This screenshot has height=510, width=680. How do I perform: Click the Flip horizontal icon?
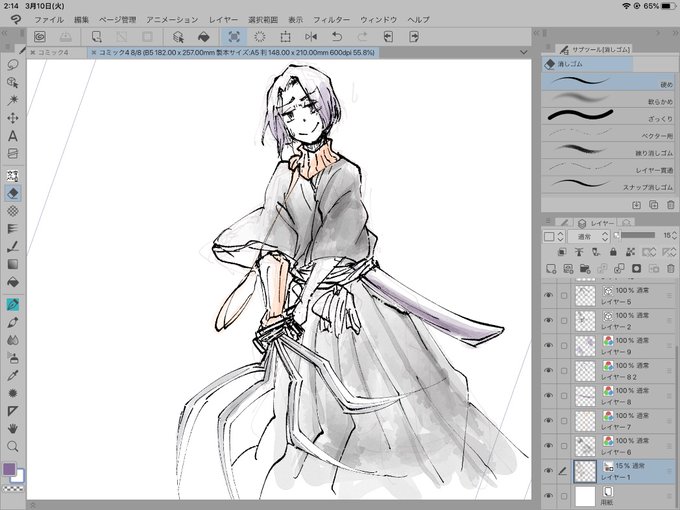click(x=311, y=37)
